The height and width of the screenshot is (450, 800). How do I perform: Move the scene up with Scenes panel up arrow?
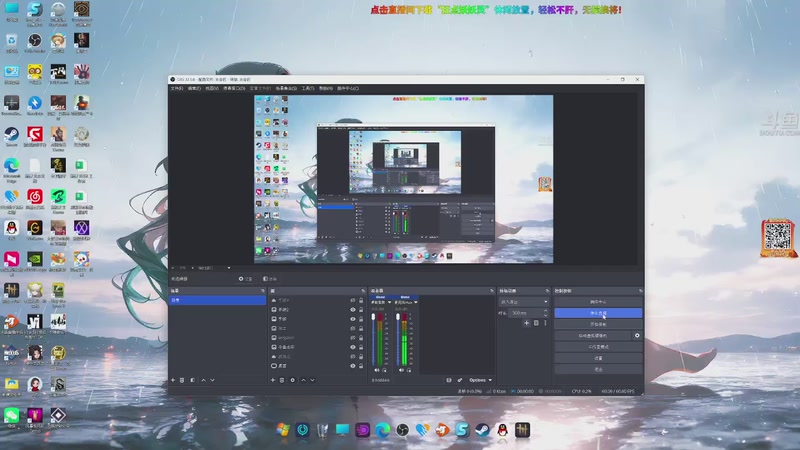coord(204,380)
